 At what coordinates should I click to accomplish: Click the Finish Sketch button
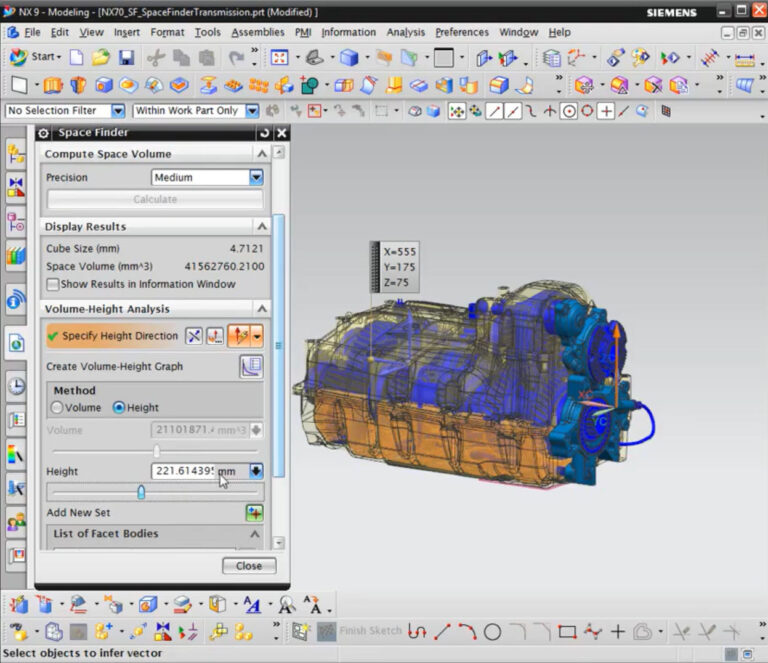361,631
